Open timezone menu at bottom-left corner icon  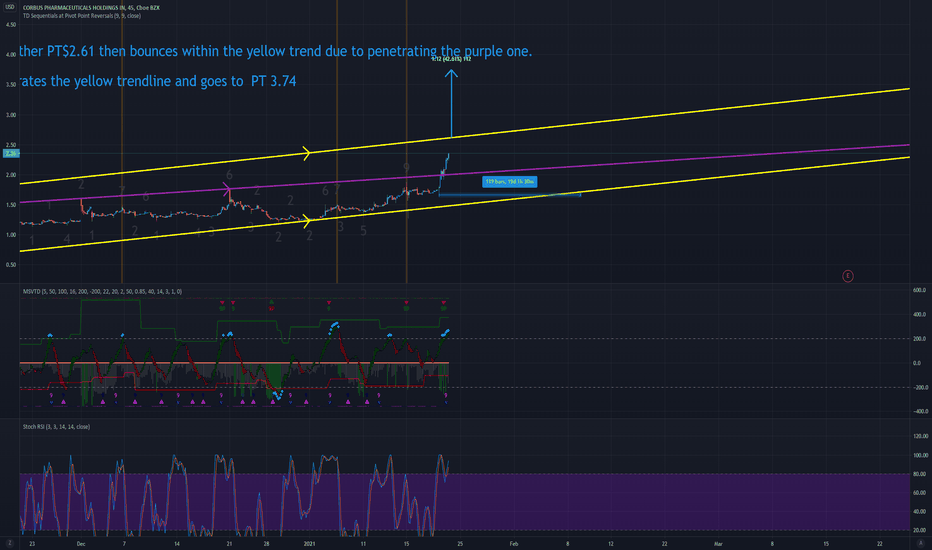click(9, 543)
